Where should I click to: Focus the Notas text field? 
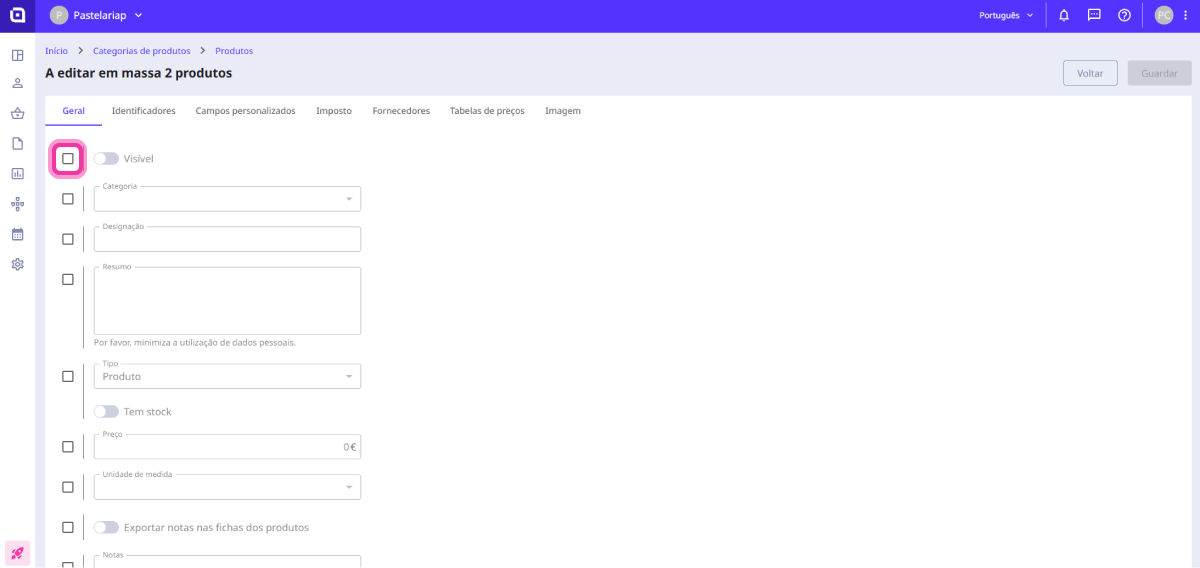point(227,561)
